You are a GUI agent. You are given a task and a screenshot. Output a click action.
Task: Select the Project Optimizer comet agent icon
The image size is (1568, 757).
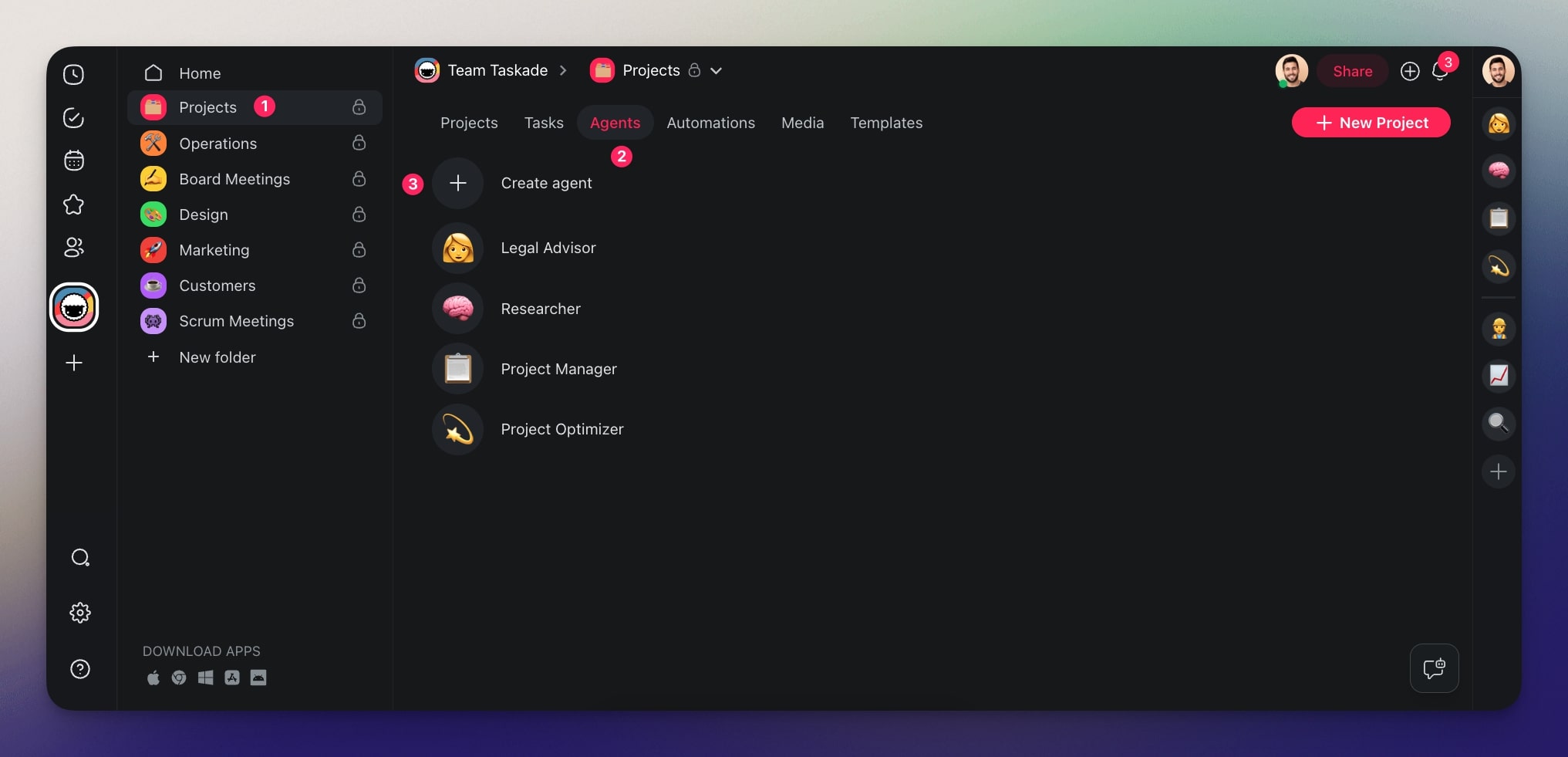[457, 430]
